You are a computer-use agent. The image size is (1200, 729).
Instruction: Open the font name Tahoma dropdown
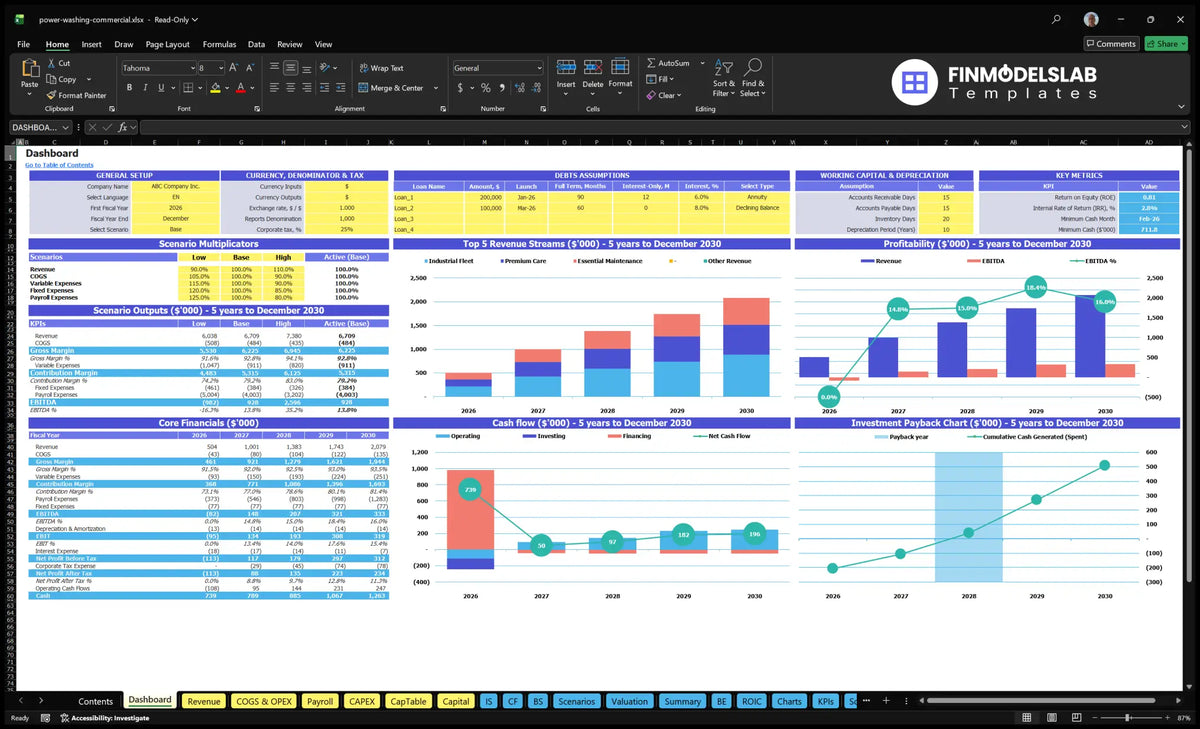(191, 68)
